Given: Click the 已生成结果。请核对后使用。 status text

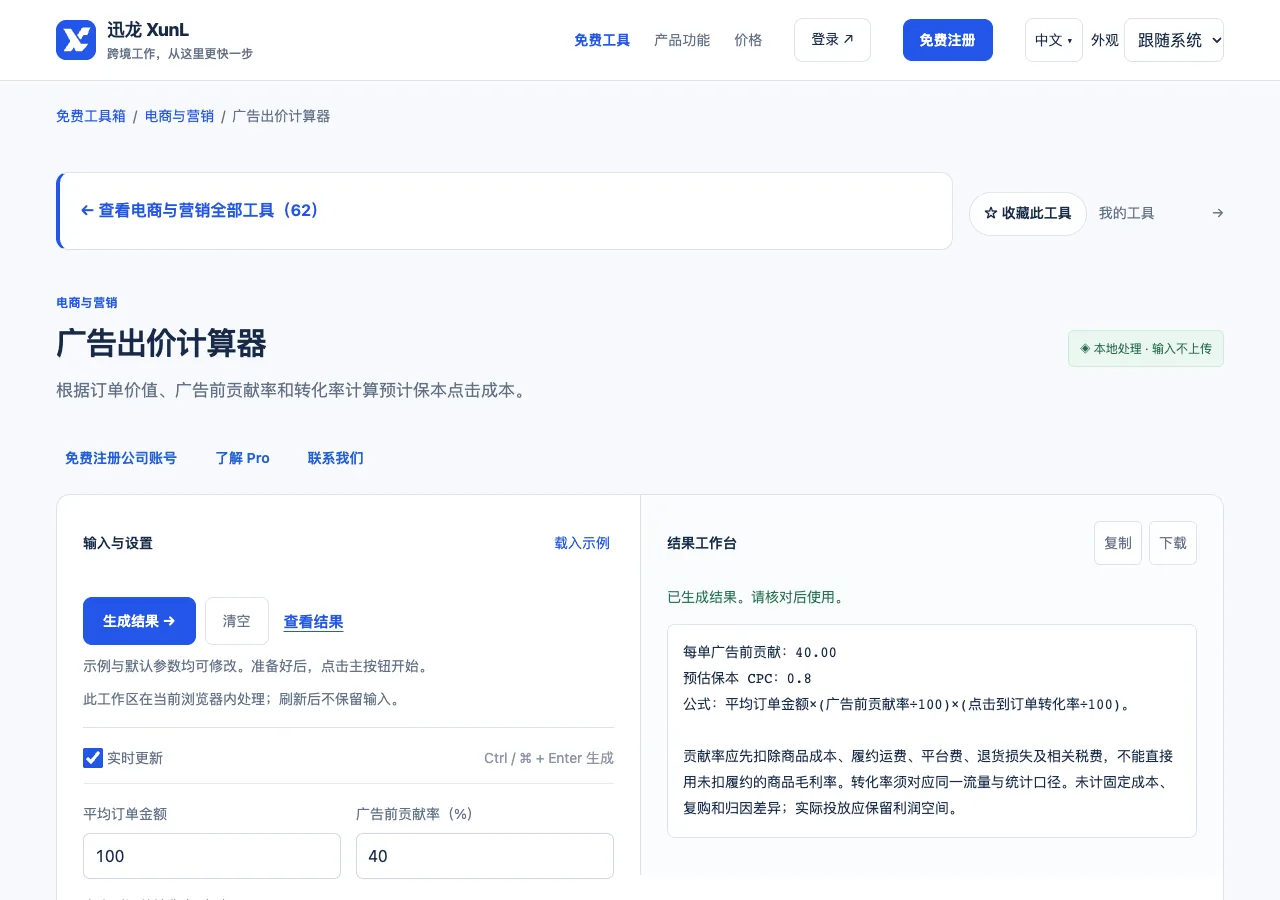Looking at the screenshot, I should [x=757, y=597].
